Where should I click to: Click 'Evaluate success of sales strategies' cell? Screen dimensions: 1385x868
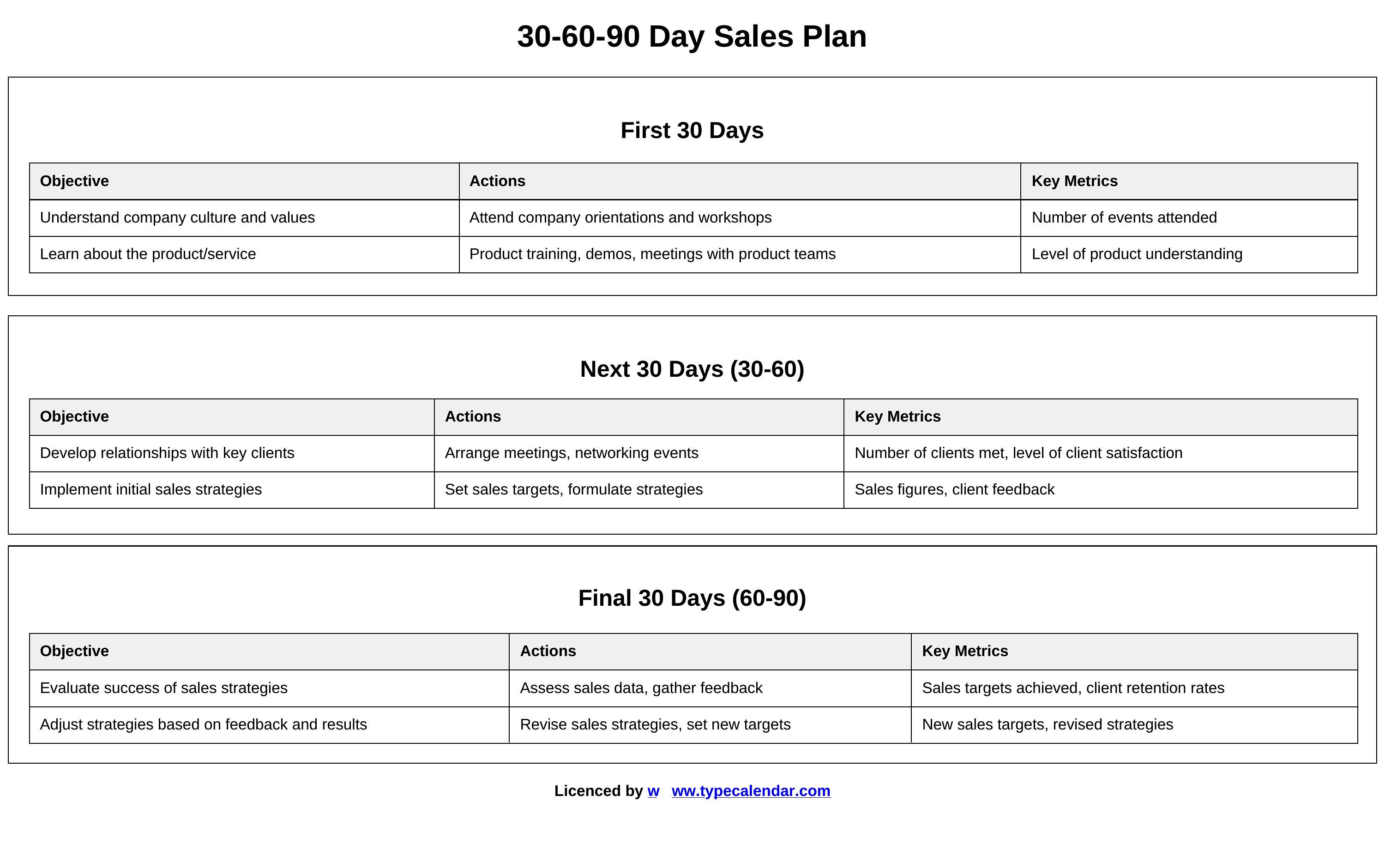(x=269, y=688)
